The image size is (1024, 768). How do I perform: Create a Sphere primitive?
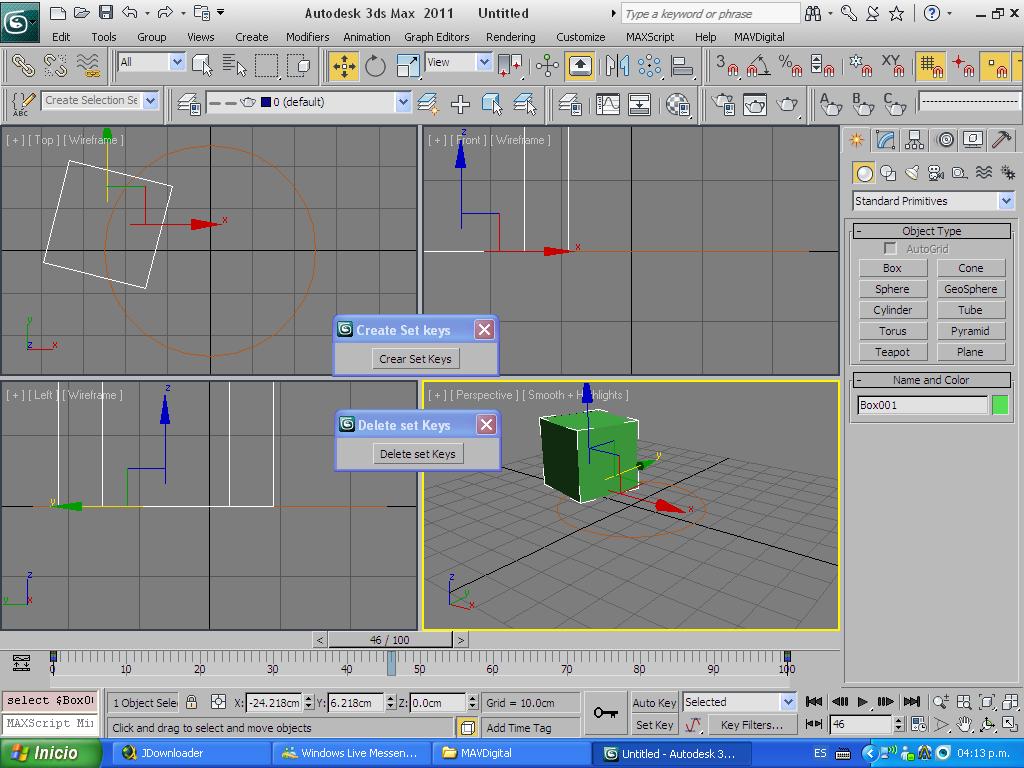coord(892,289)
